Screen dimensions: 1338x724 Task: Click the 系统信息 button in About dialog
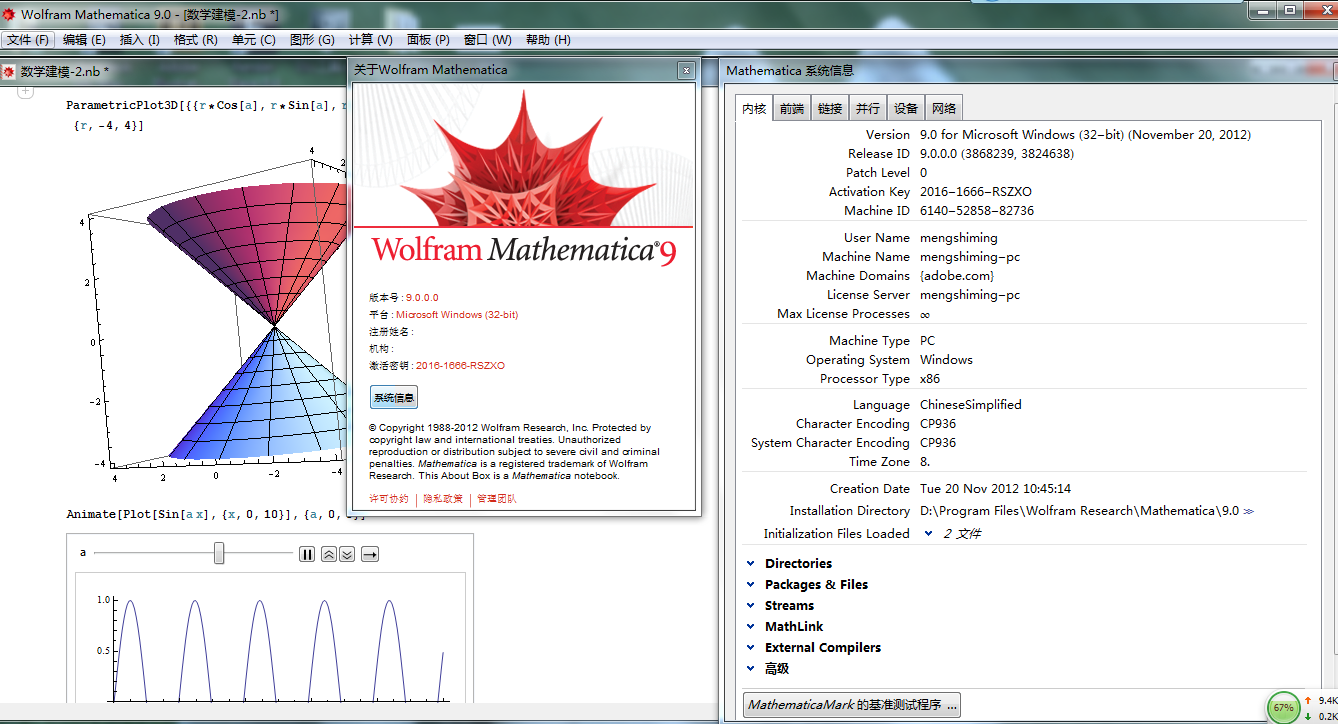click(394, 398)
